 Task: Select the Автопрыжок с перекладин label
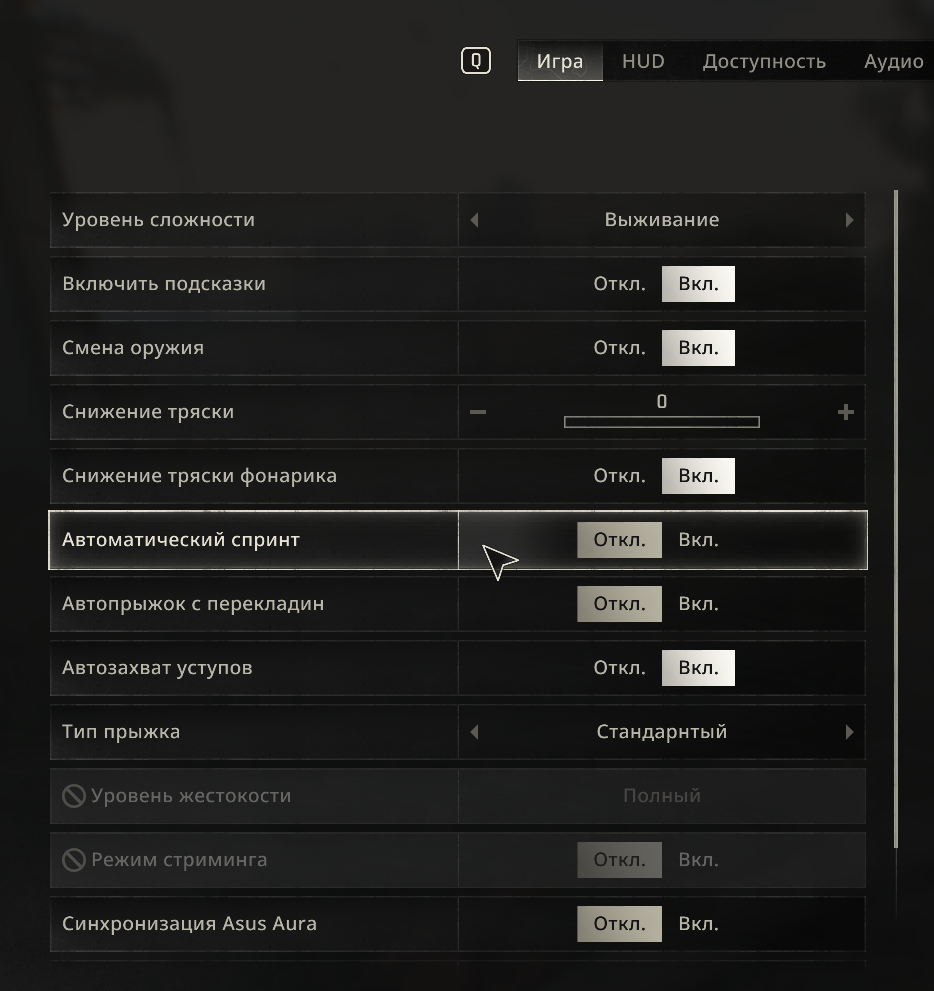pyautogui.click(x=193, y=604)
